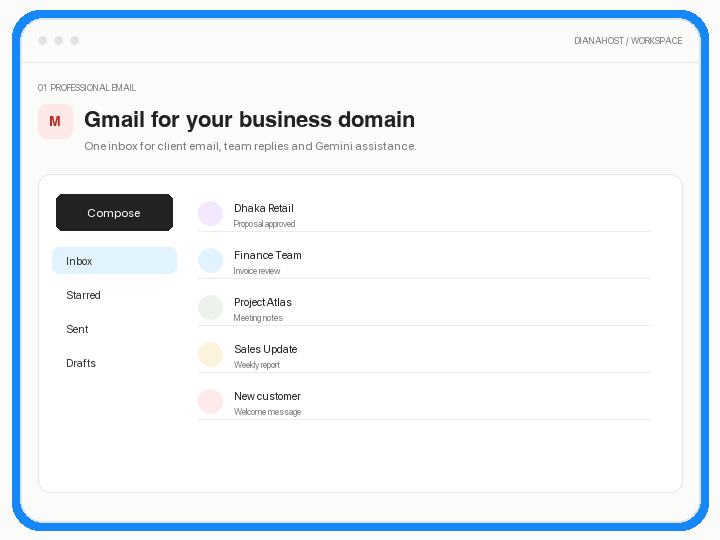Image resolution: width=720 pixels, height=540 pixels.
Task: Open the Sales Update email
Action: [x=424, y=354]
